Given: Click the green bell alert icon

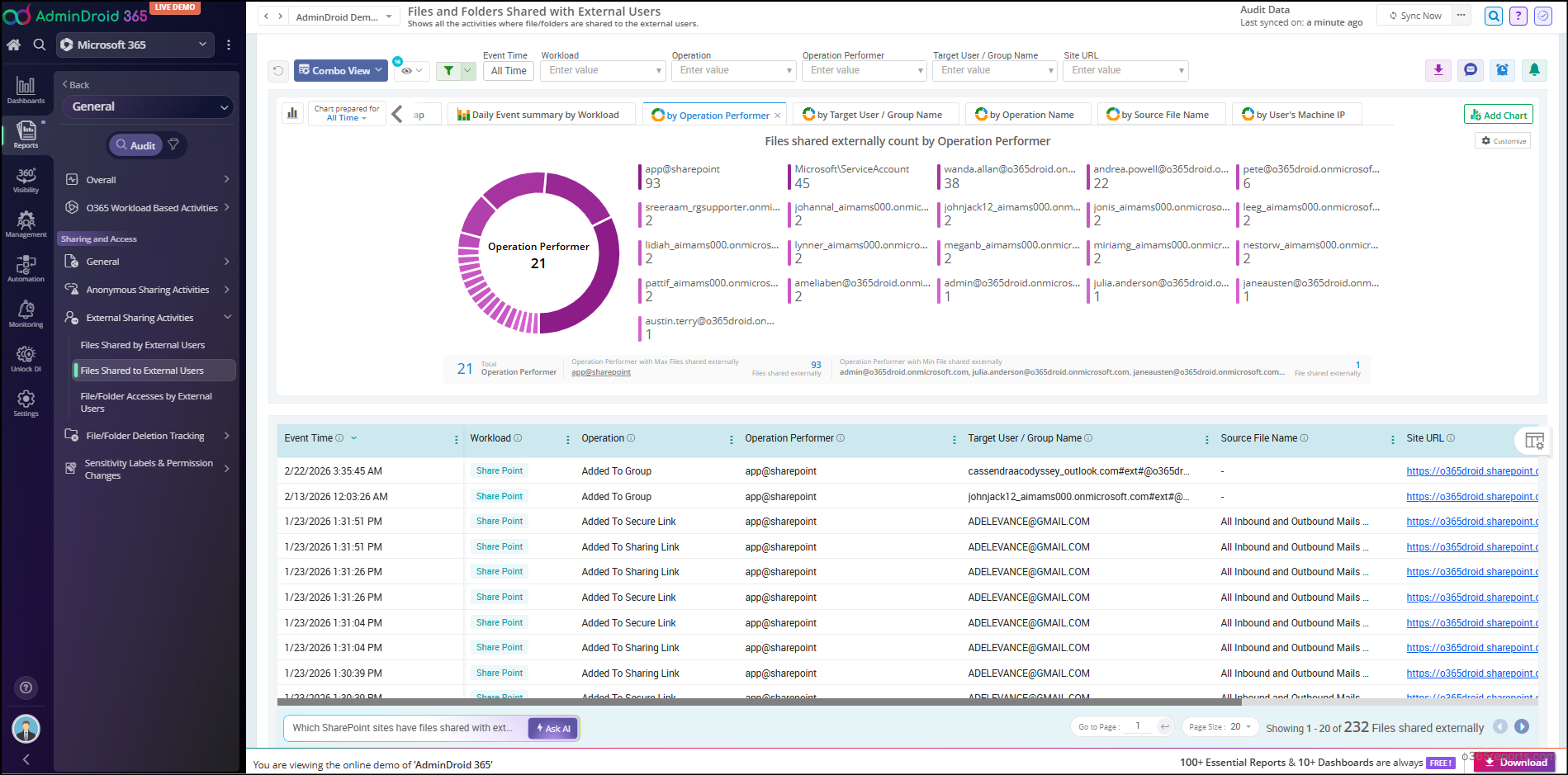Looking at the screenshot, I should (x=1534, y=70).
